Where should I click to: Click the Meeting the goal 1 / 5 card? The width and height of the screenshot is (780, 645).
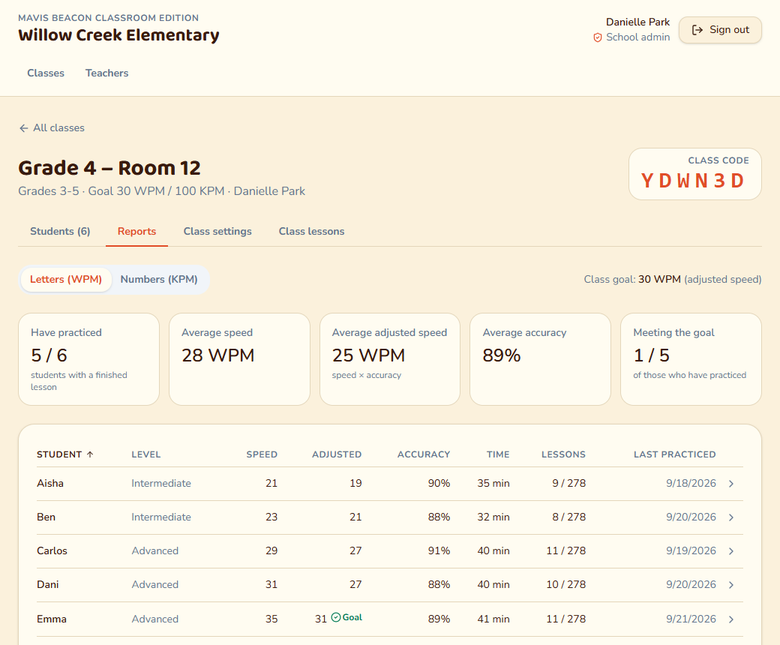pos(691,359)
